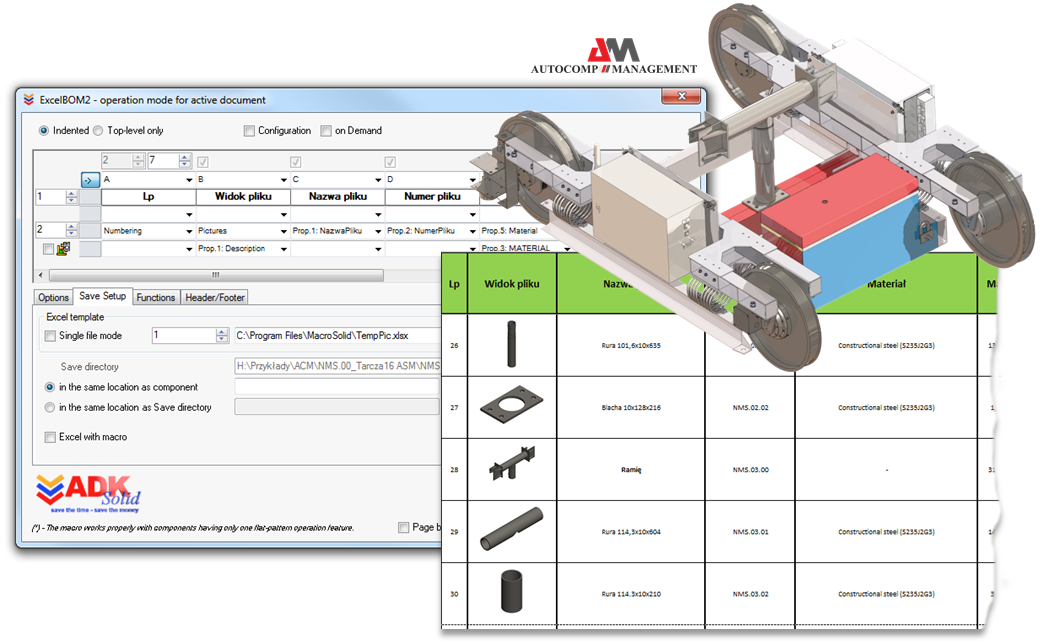Click the cell 'Rura 101,6x10x635'
Viewport: 1041px width, 644px height.
click(631, 346)
